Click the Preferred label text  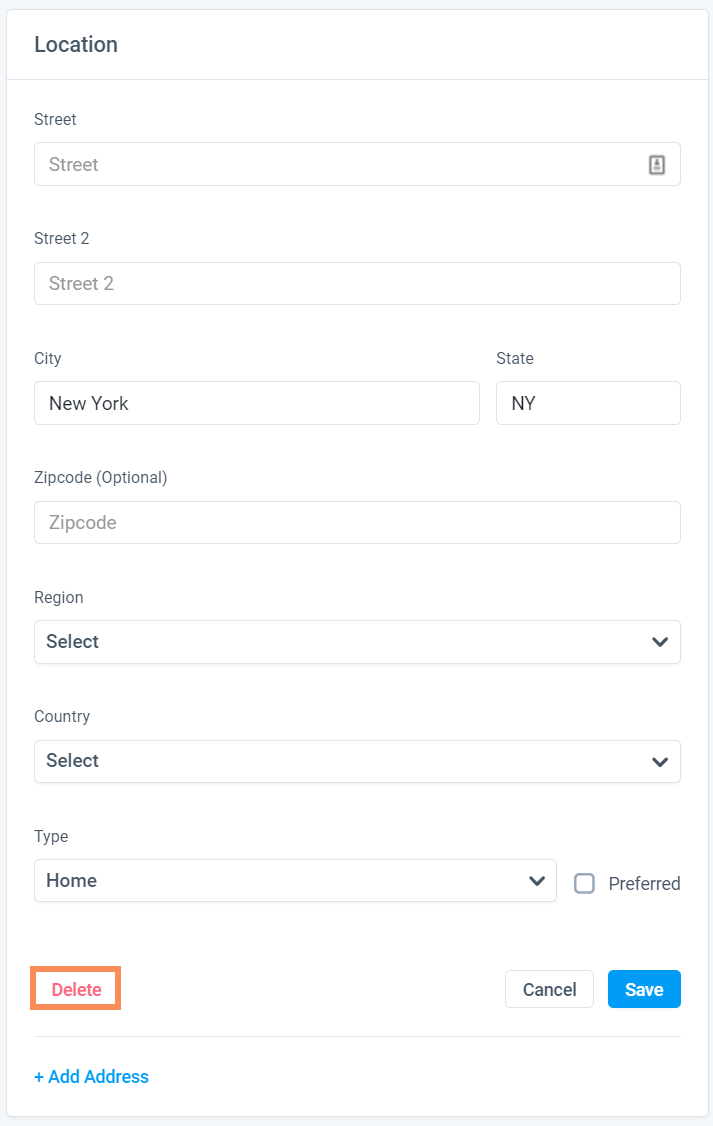(644, 883)
